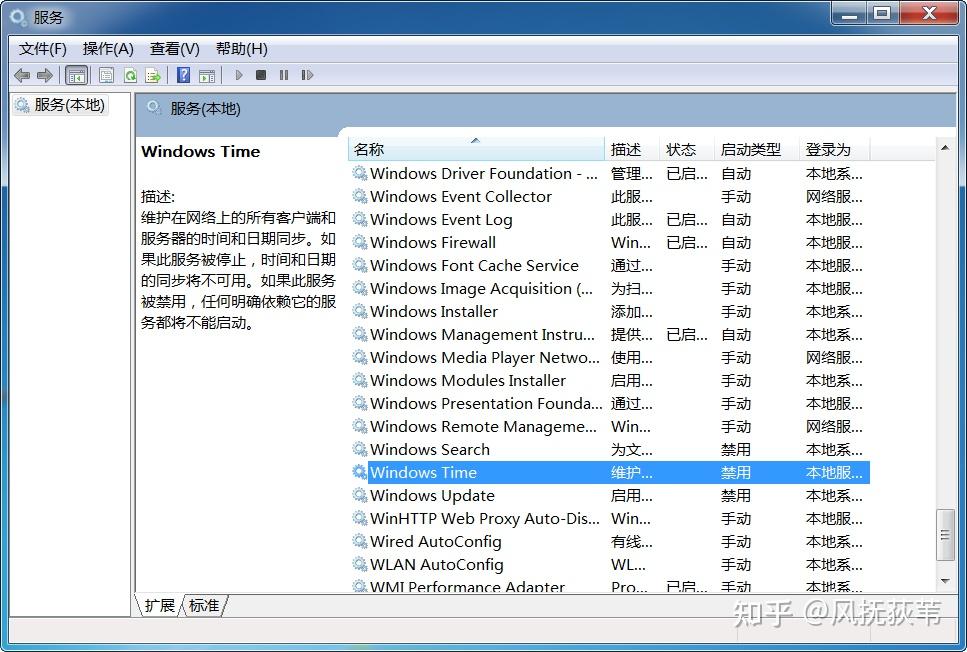
Task: Sort by the 状态 column header
Action: click(687, 149)
